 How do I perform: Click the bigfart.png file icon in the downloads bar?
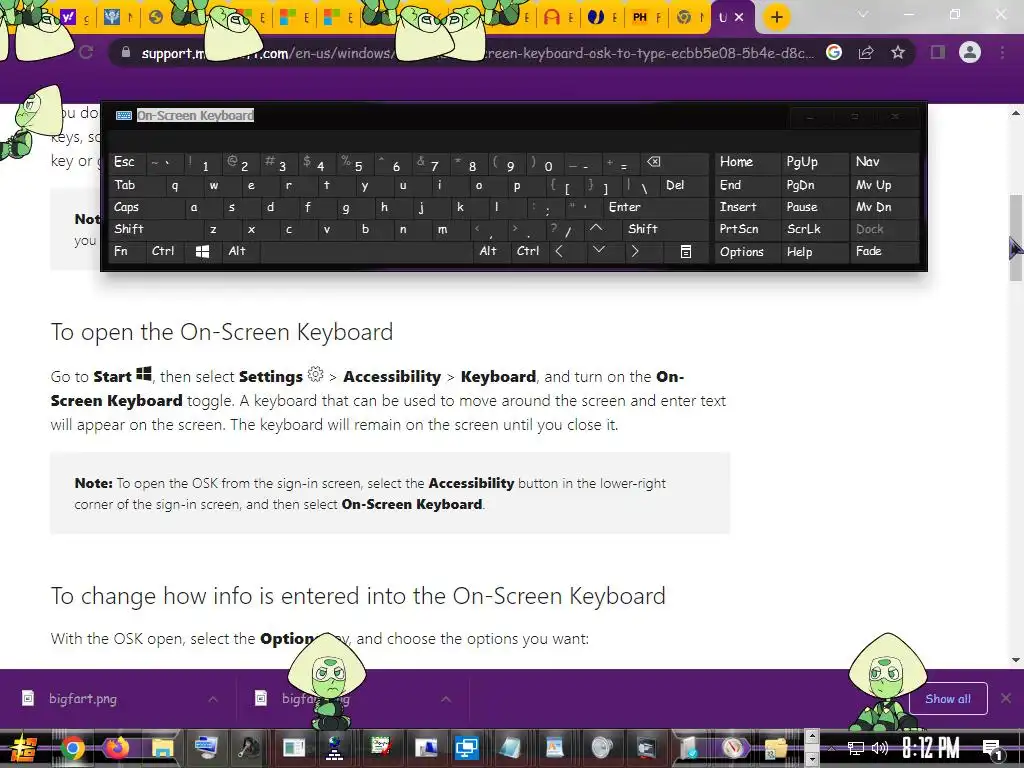[x=28, y=698]
